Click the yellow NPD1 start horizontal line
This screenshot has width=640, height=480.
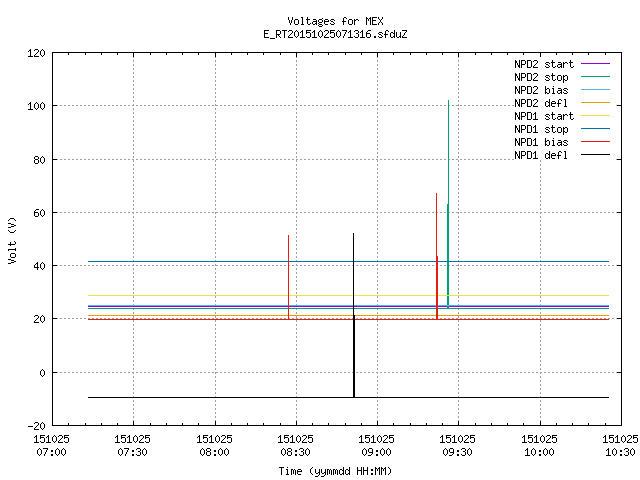(348, 295)
